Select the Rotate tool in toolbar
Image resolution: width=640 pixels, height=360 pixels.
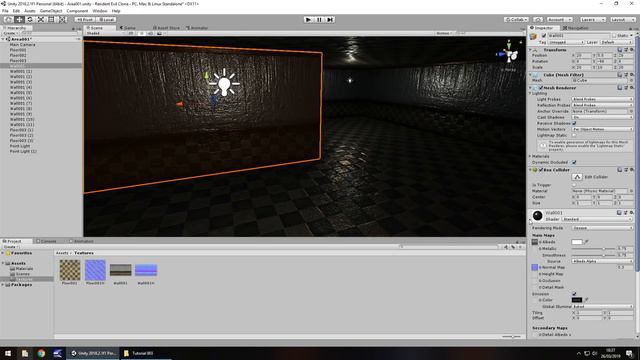tap(30, 20)
